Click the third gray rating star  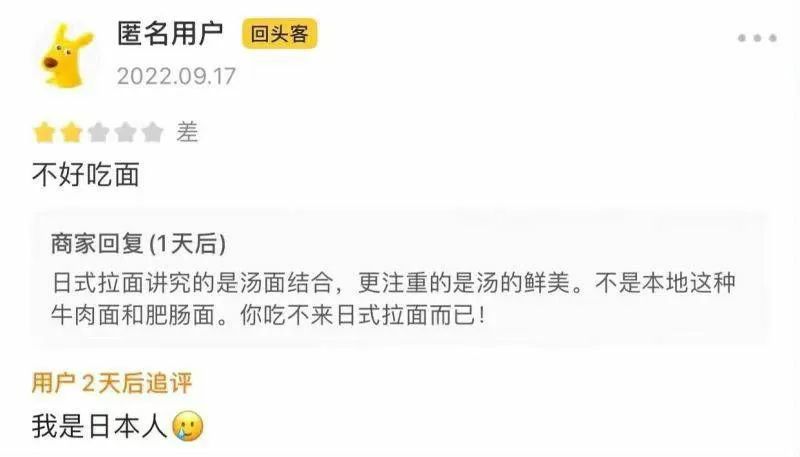(x=98, y=133)
